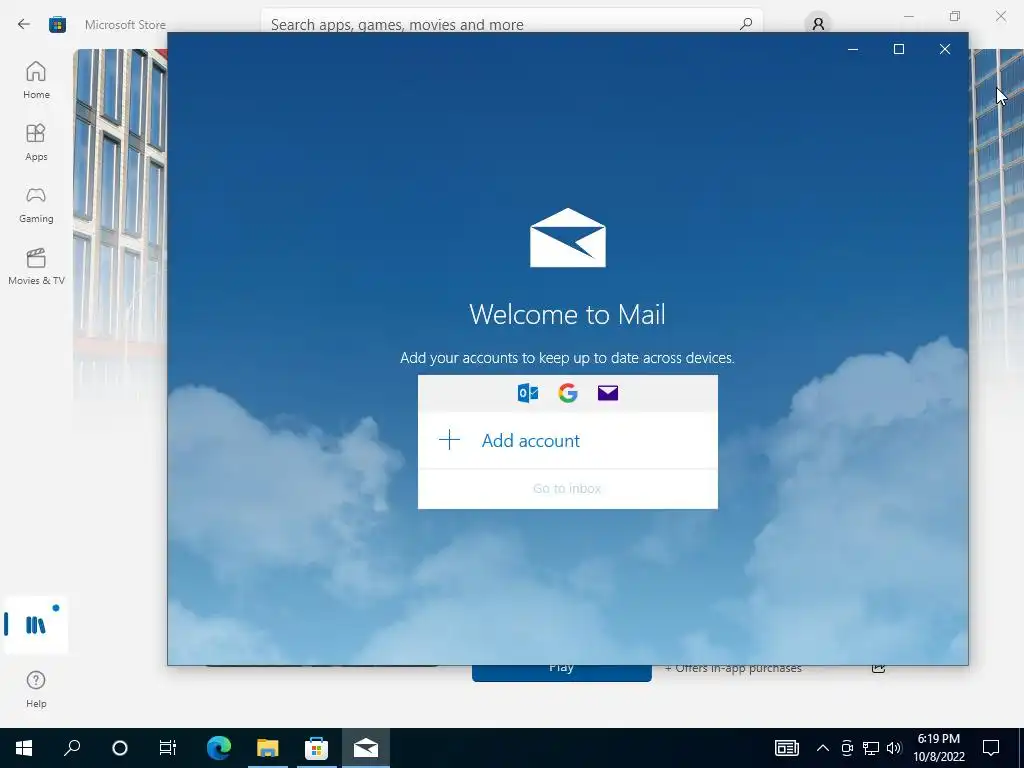Click the Outlook account icon
1024x768 pixels.
tap(528, 393)
